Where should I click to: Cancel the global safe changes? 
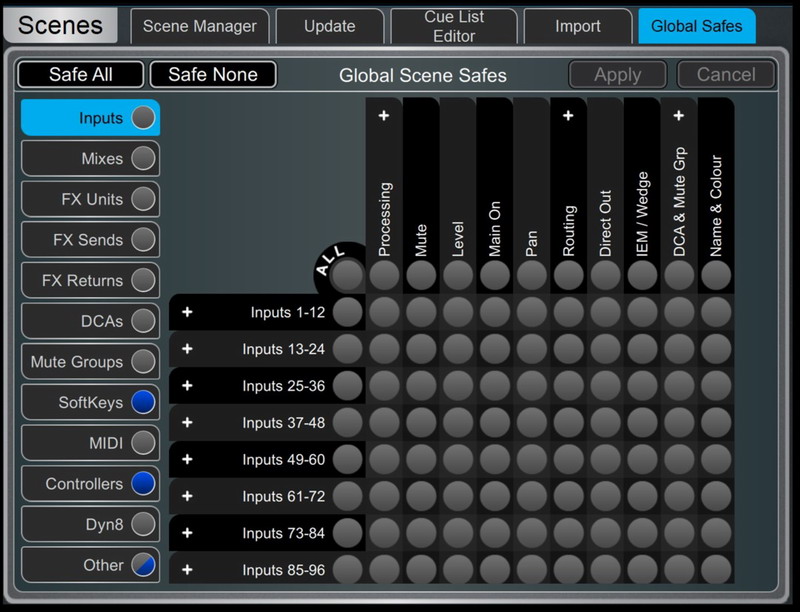coord(726,74)
